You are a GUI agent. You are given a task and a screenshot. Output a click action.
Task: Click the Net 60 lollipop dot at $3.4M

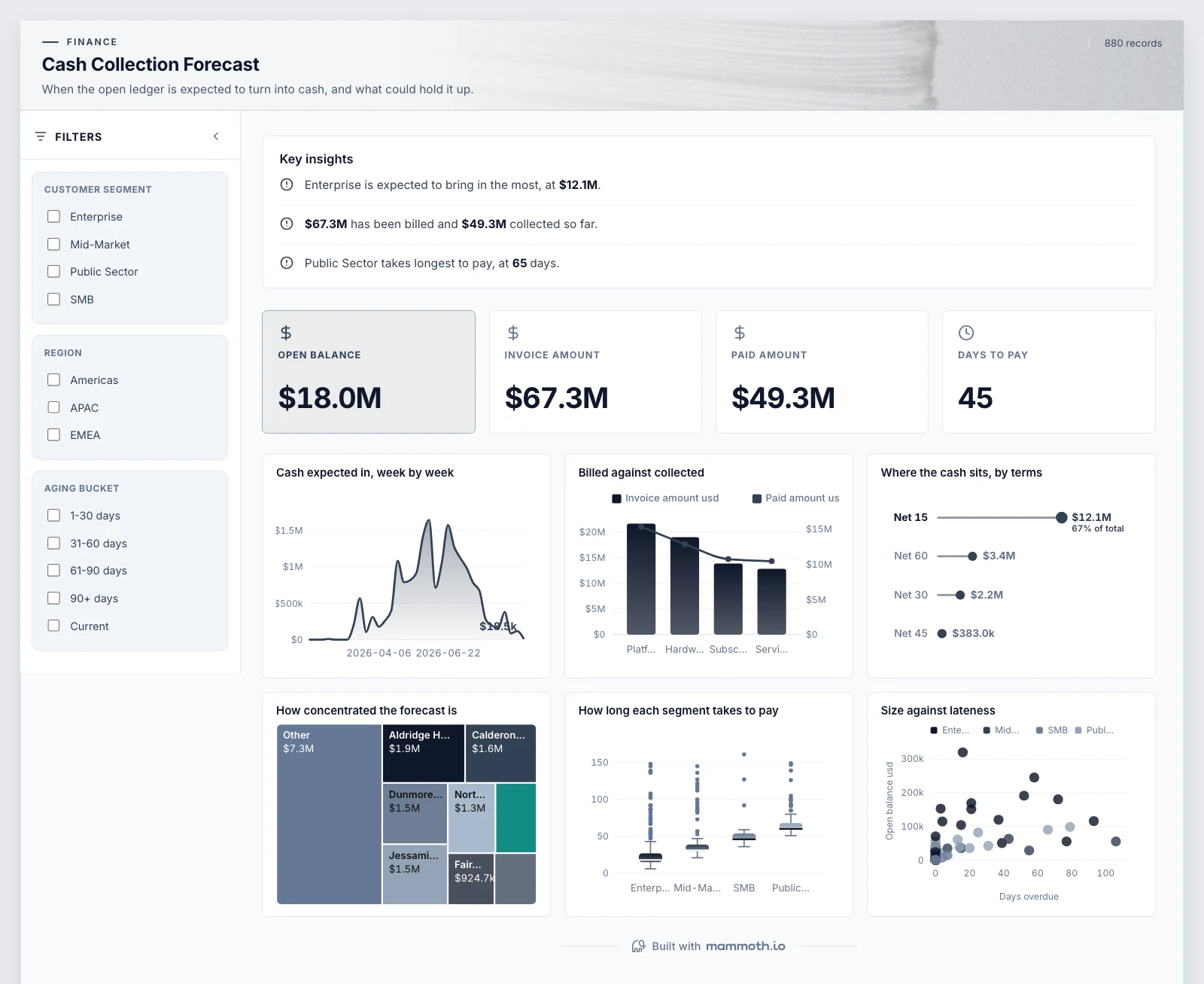pyautogui.click(x=972, y=556)
